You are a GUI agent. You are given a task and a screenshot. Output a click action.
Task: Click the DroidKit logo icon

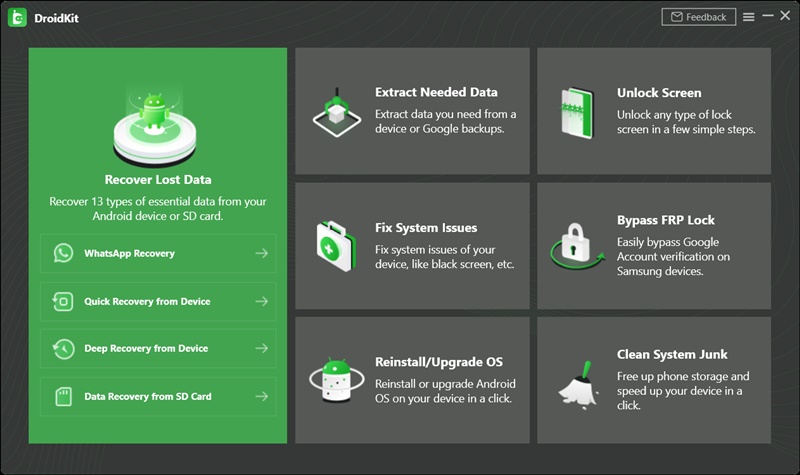(x=19, y=16)
